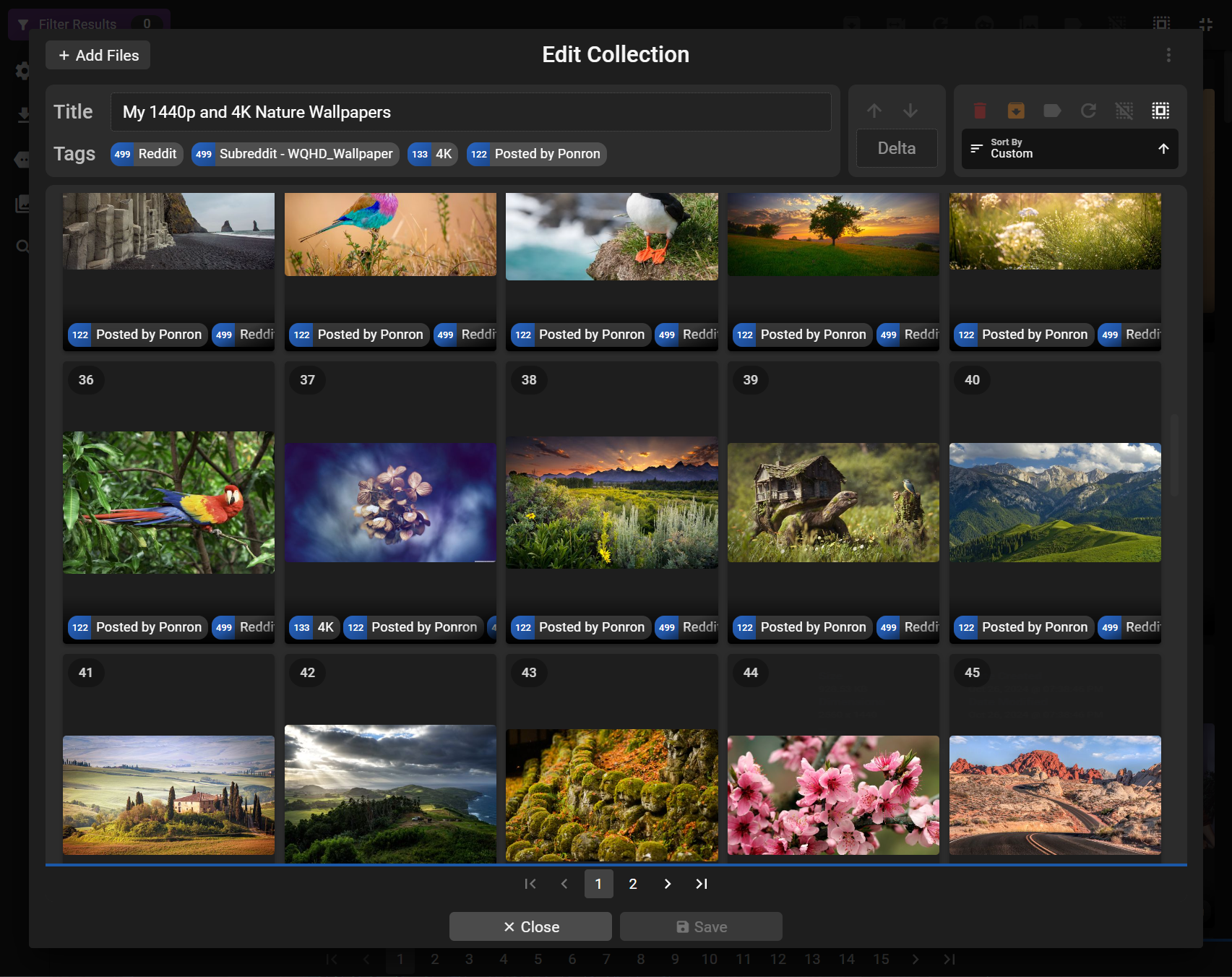
Task: Click the search icon in left sidebar
Action: point(22,246)
